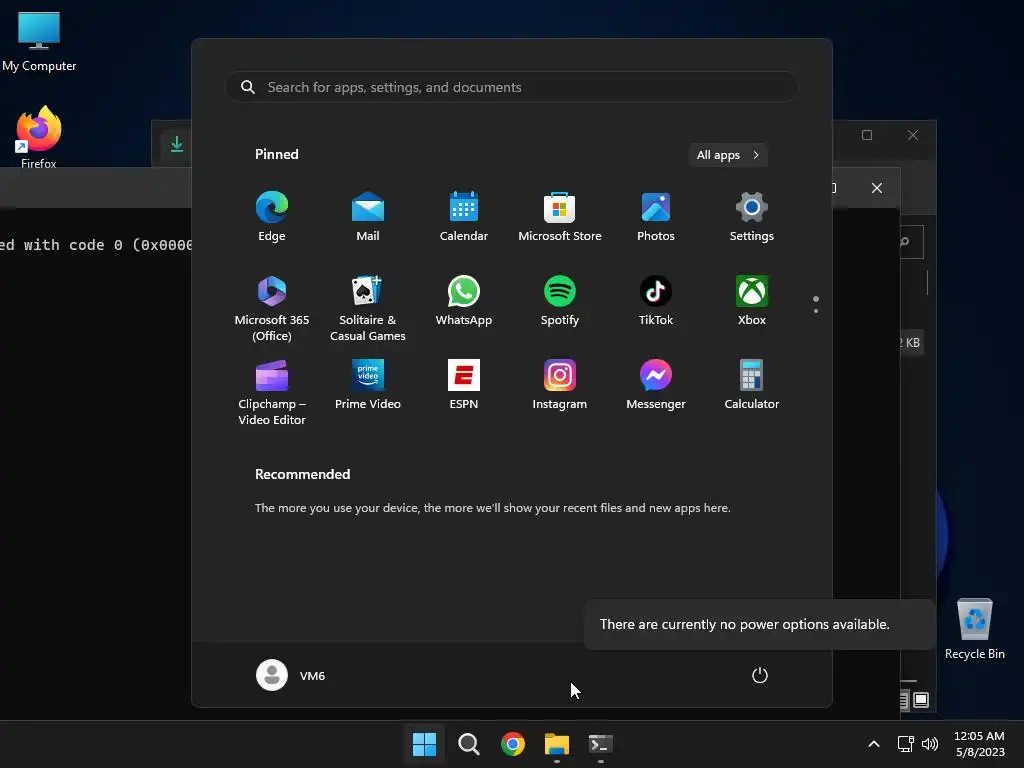Show hidden system tray icons
The height and width of the screenshot is (768, 1024).
[874, 744]
